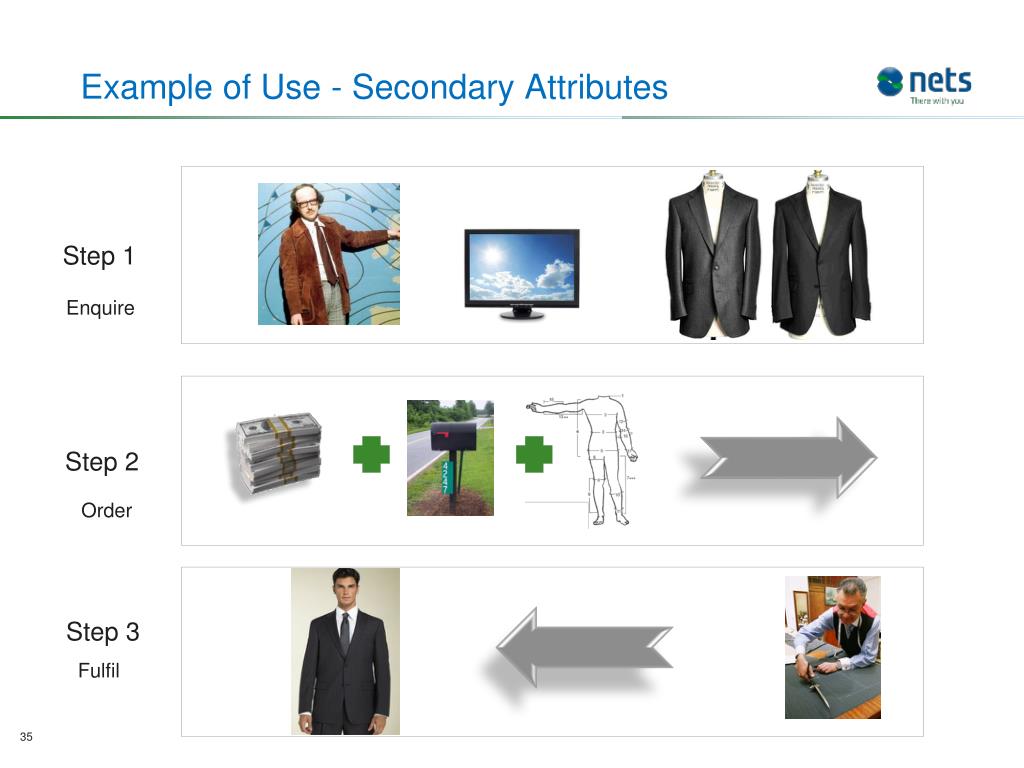The height and width of the screenshot is (768, 1024).
Task: Select the 'Enquire' text
Action: [100, 308]
